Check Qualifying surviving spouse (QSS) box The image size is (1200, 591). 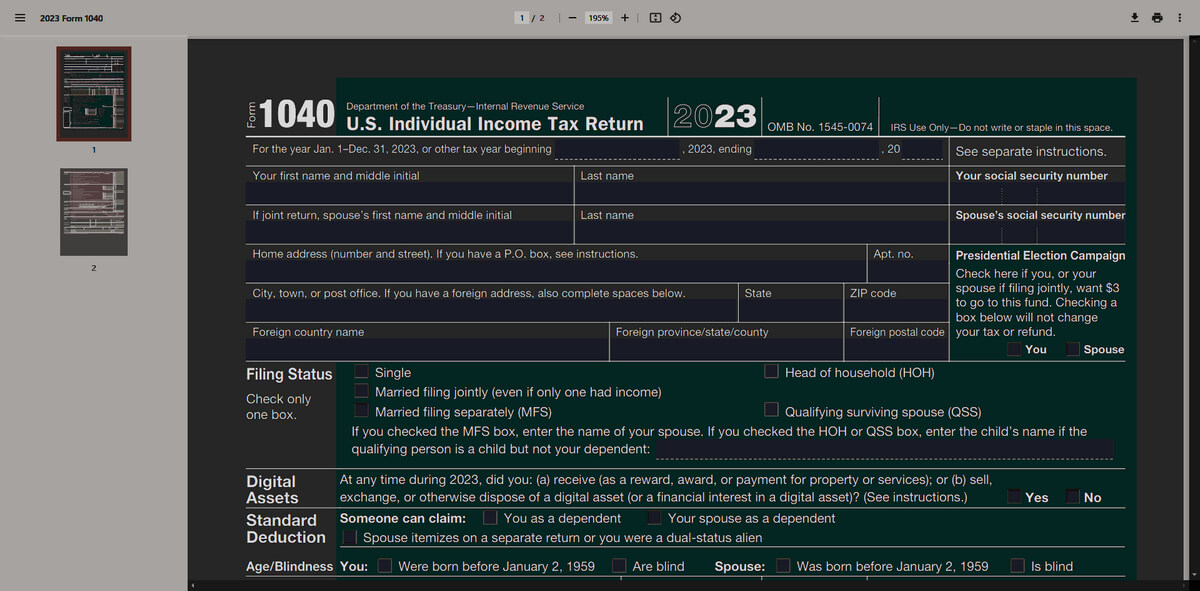click(771, 410)
